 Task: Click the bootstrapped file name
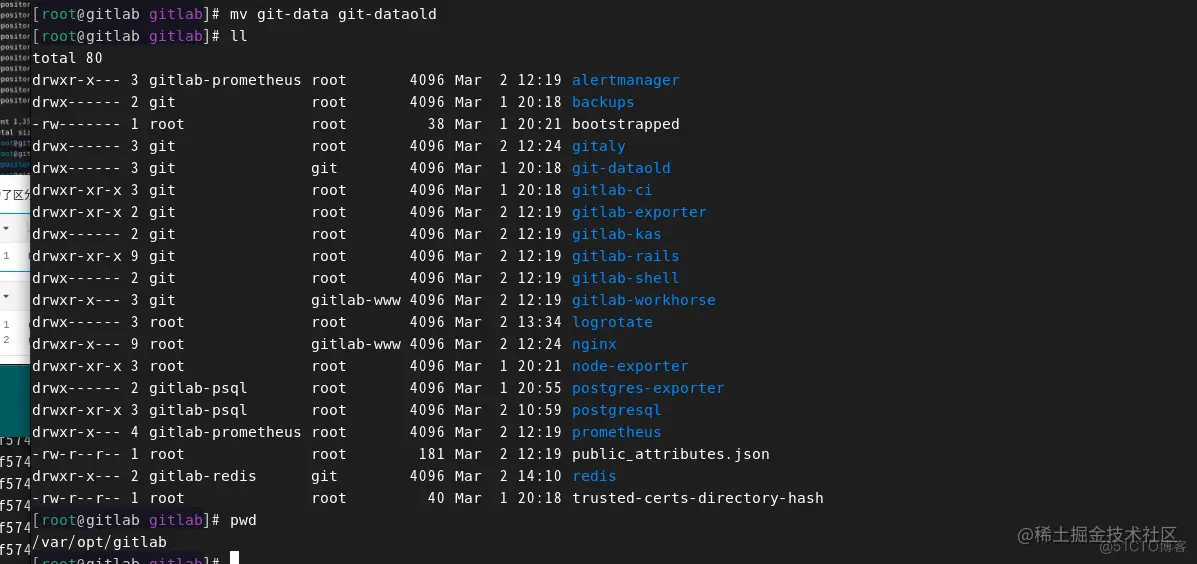tap(625, 124)
